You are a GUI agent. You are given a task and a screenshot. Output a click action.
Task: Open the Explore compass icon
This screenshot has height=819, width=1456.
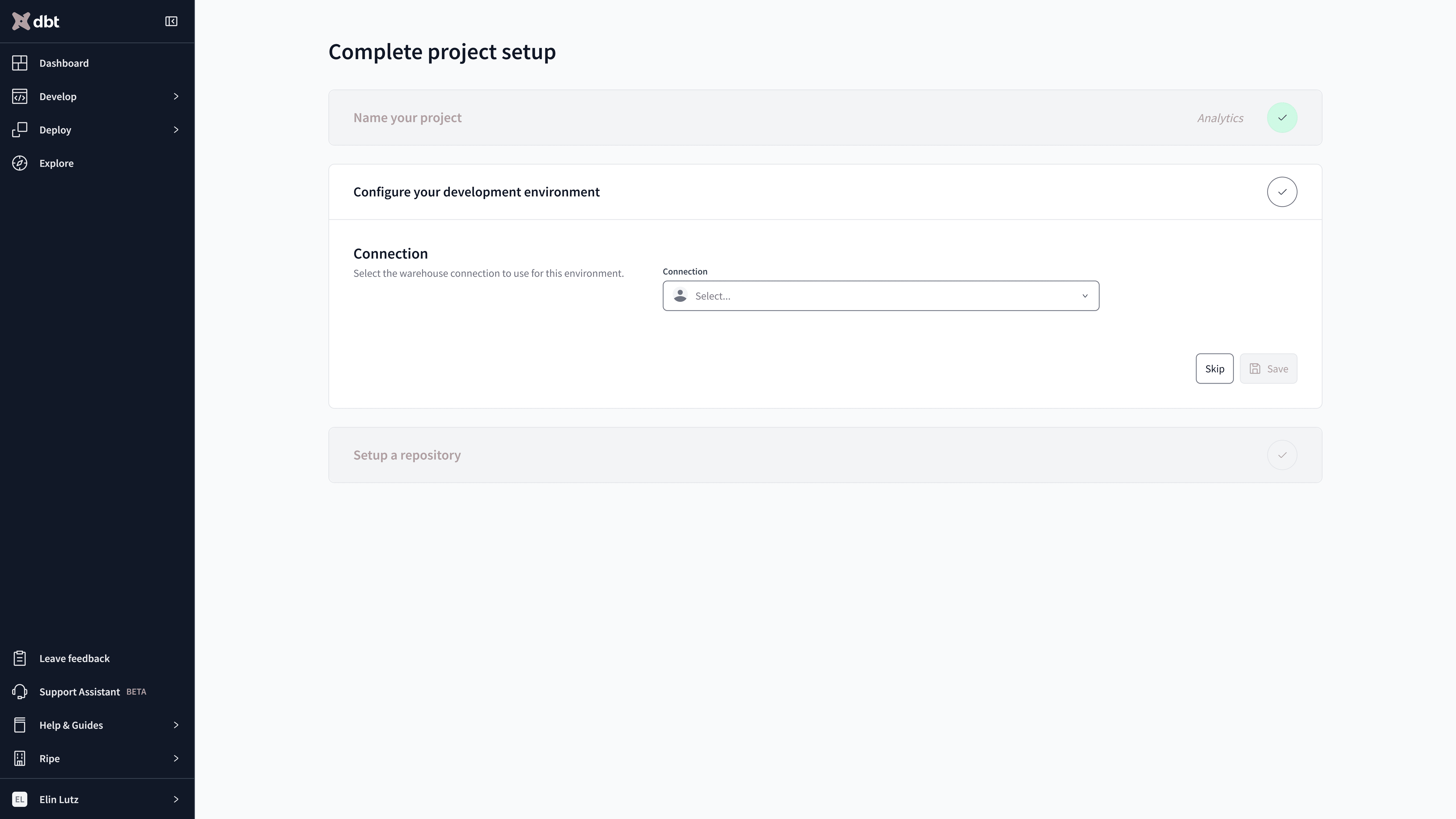(x=20, y=163)
